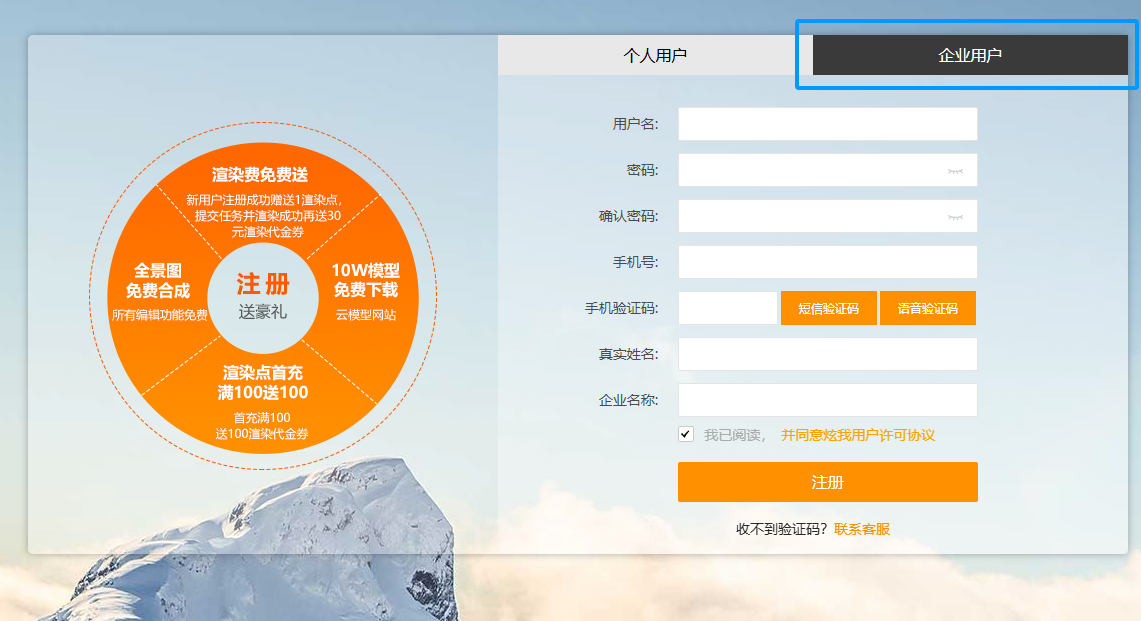Open the 联系客服 link
This screenshot has height=621, width=1141.
tap(861, 529)
